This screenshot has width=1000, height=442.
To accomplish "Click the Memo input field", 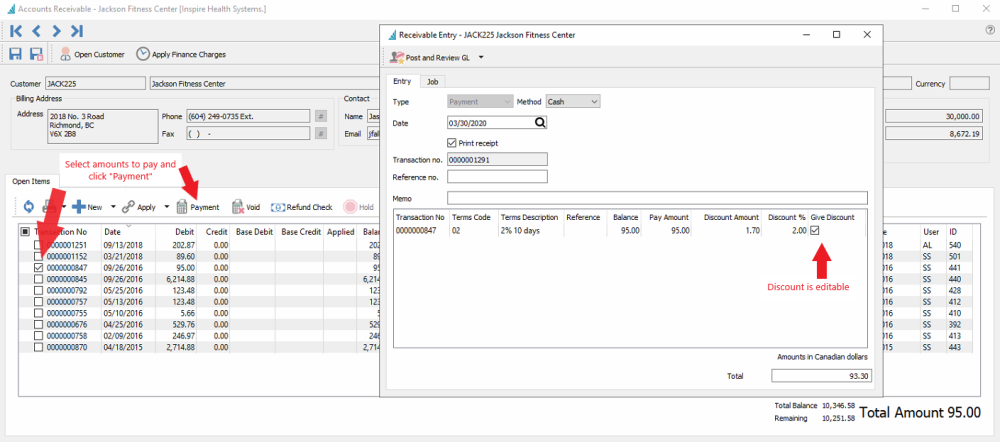I will coord(658,198).
